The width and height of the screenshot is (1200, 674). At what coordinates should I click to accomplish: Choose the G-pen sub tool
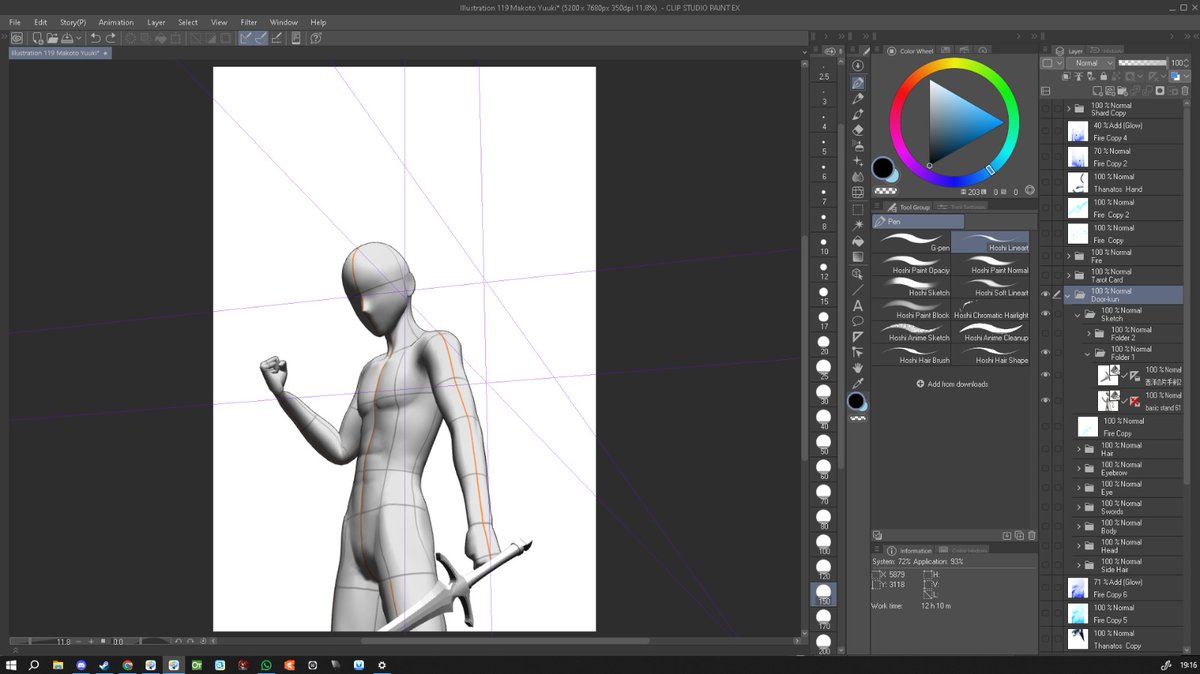(x=911, y=242)
